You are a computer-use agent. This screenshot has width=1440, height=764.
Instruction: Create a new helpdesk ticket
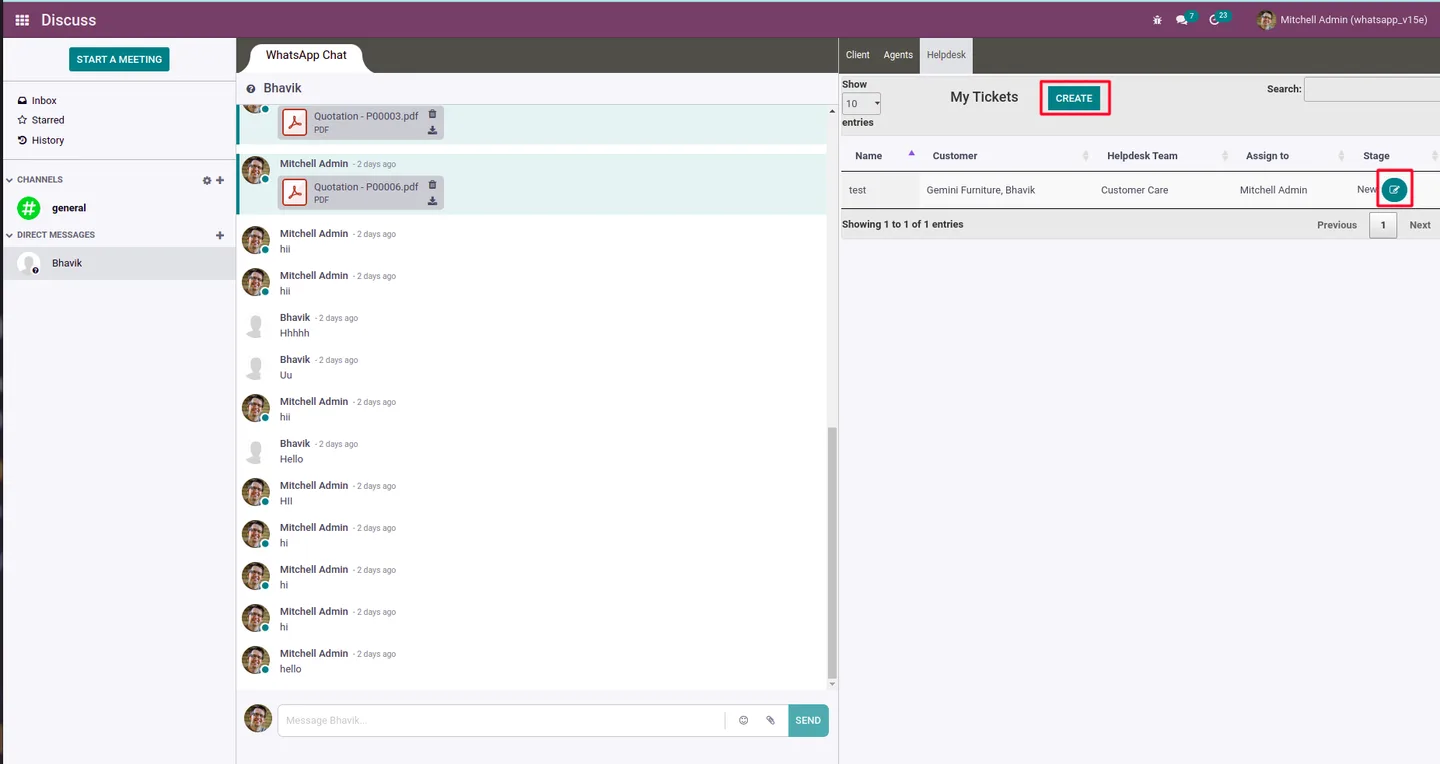click(x=1074, y=98)
